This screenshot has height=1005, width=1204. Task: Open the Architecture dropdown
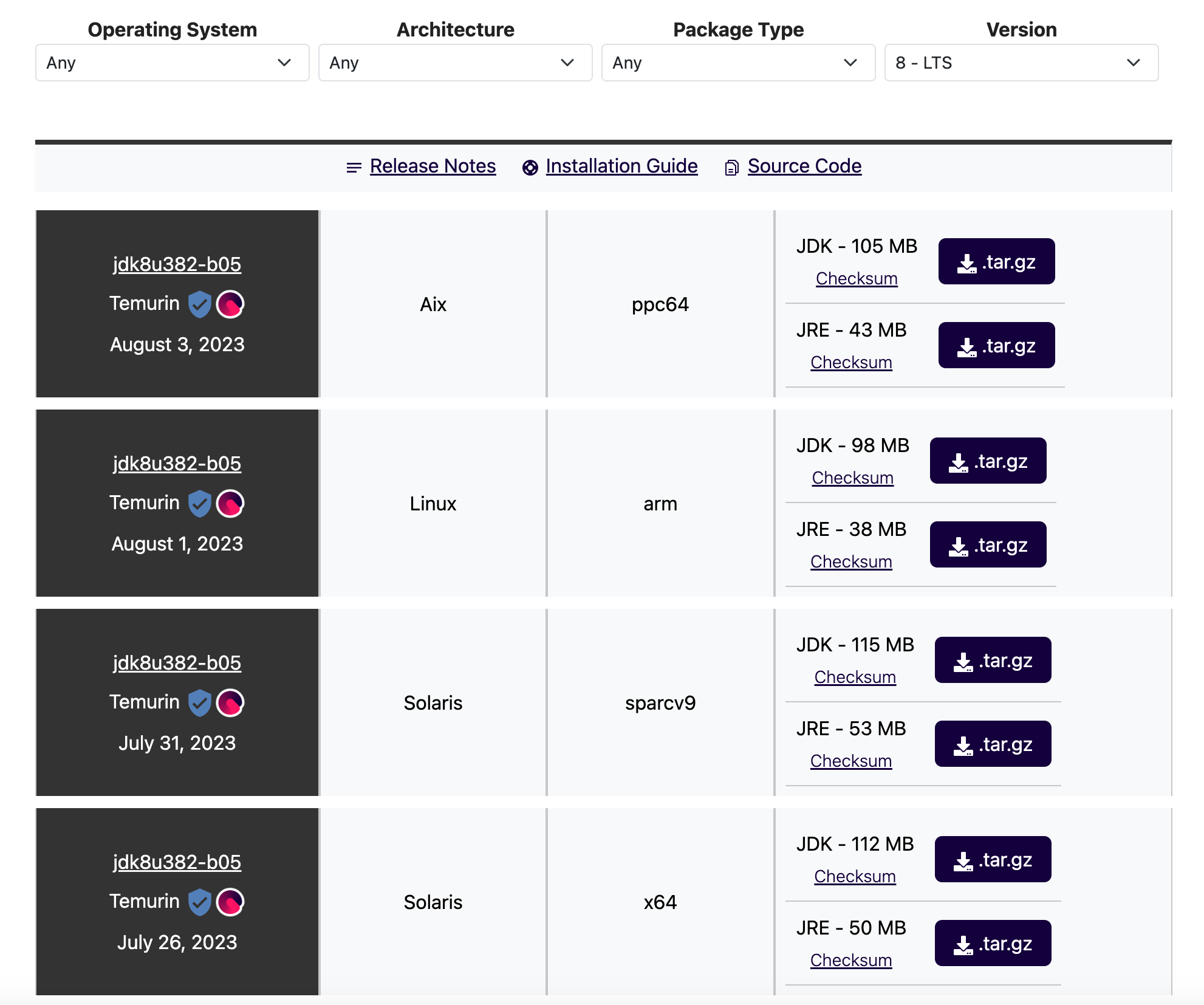point(455,63)
